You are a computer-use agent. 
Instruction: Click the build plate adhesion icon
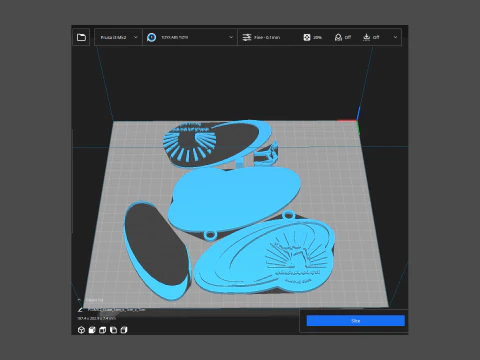point(366,37)
